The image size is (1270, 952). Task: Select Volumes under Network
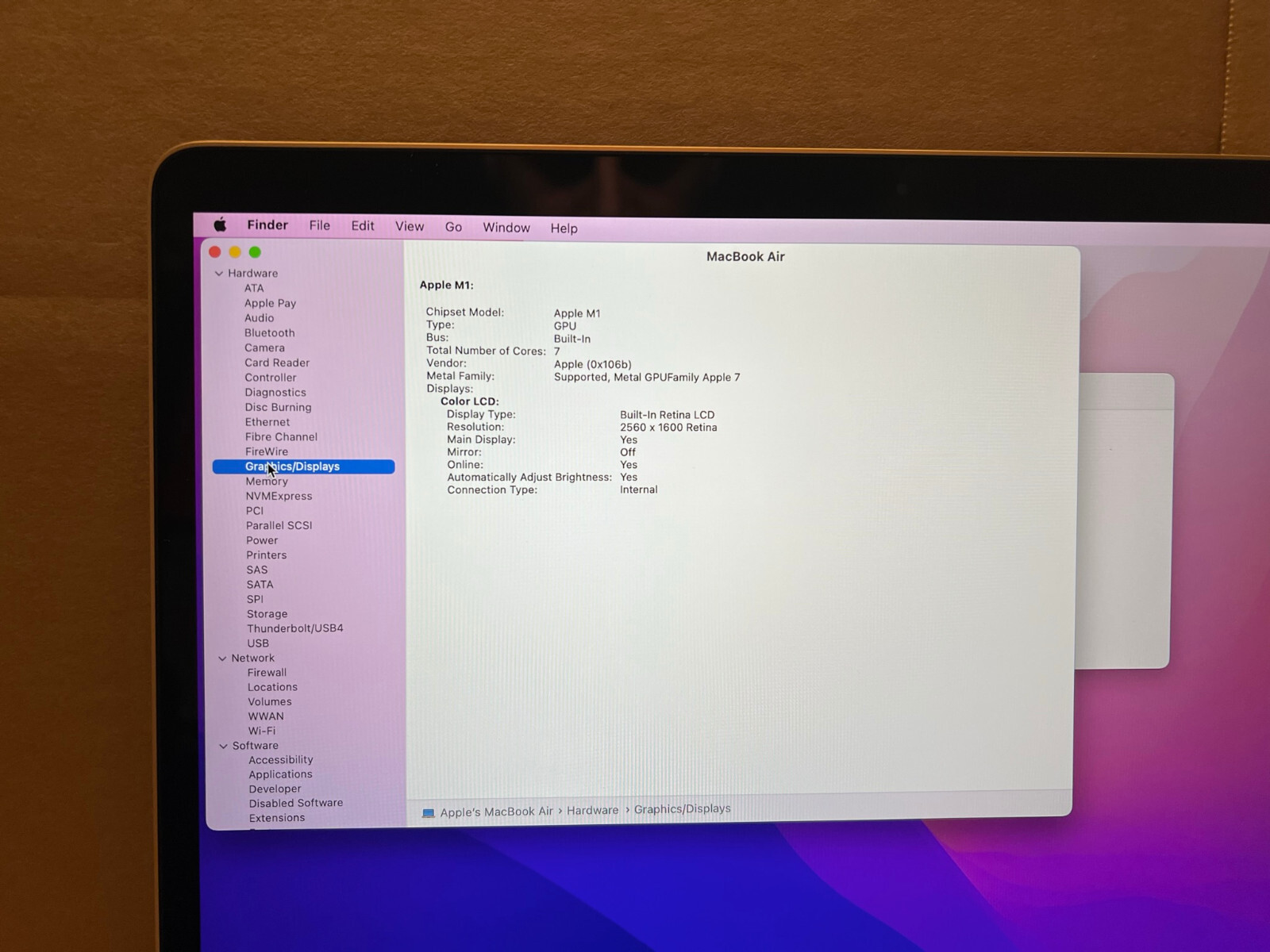pos(270,702)
